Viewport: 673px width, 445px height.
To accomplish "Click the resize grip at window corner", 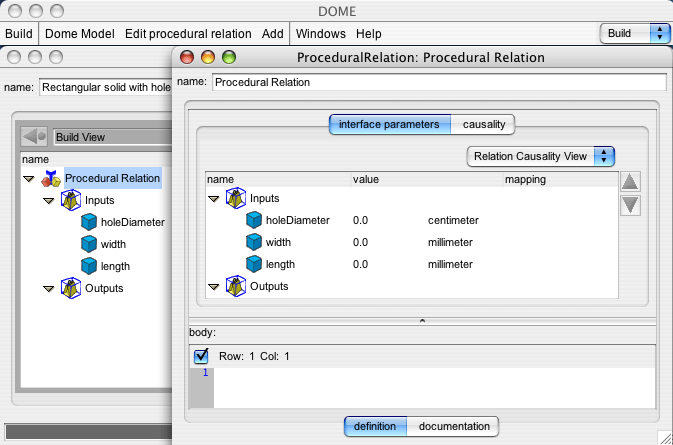I will pos(665,438).
